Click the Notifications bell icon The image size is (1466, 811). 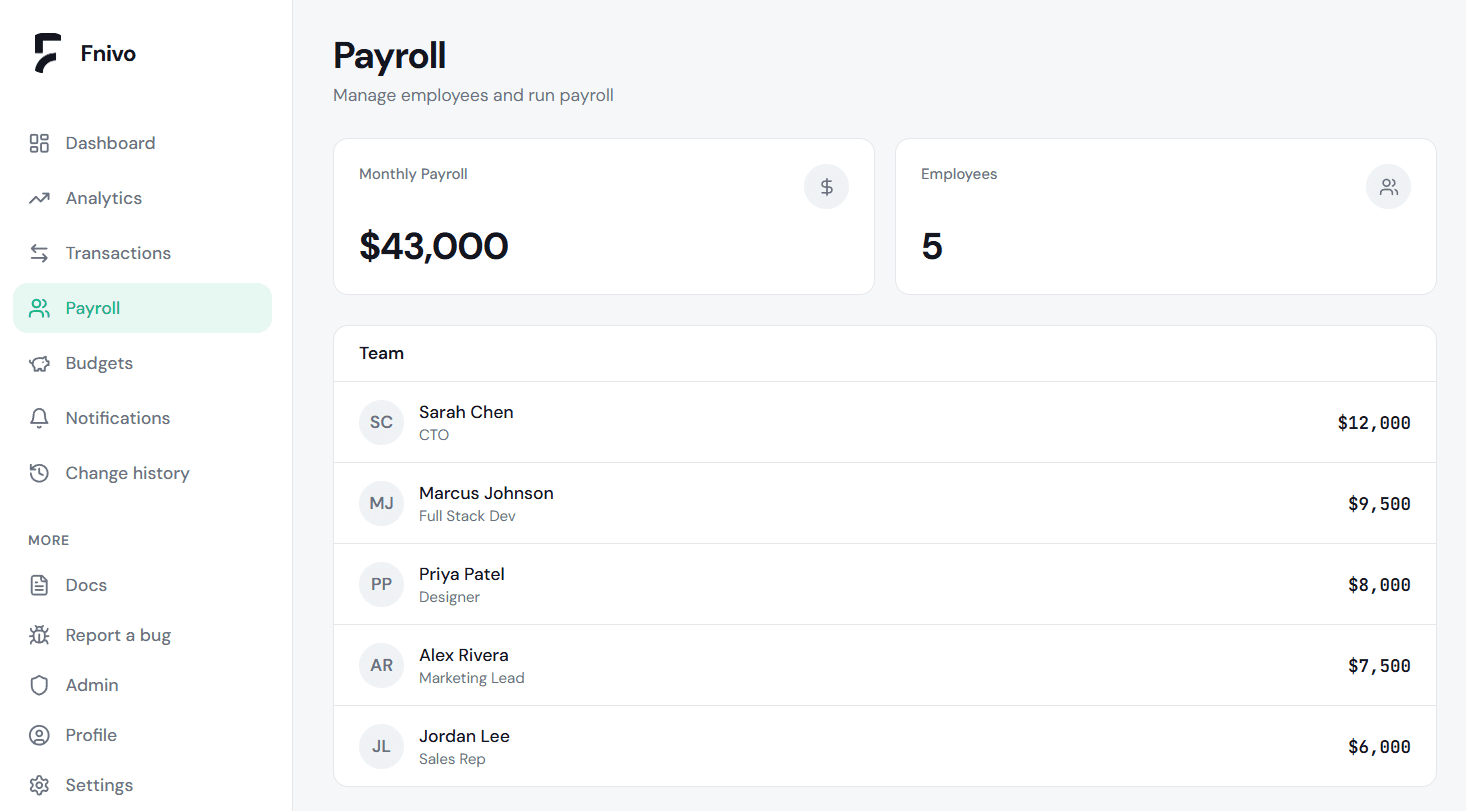click(39, 418)
